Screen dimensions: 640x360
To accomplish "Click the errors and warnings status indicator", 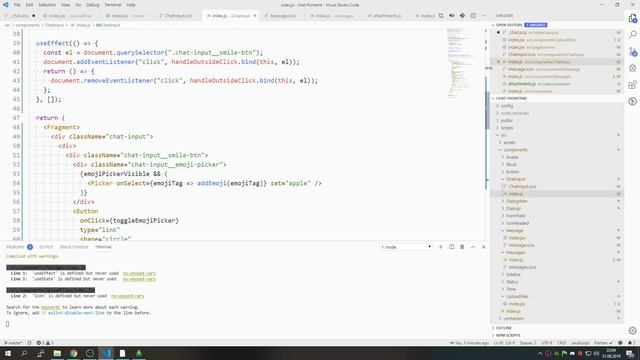I will (x=45, y=343).
